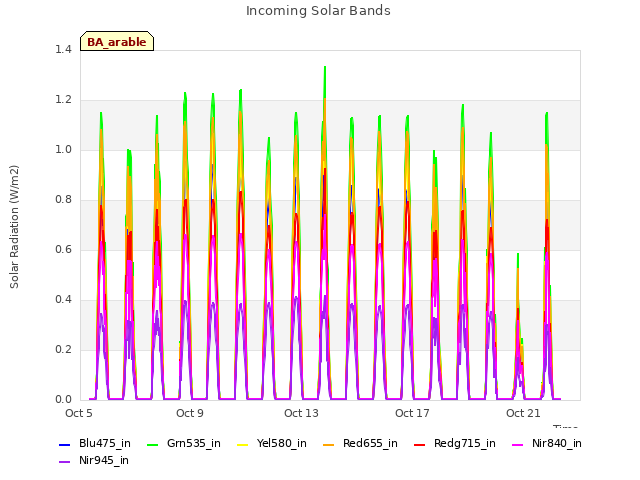
Task: Click the Yel580_in yellow legend swatch
Action: click(242, 445)
